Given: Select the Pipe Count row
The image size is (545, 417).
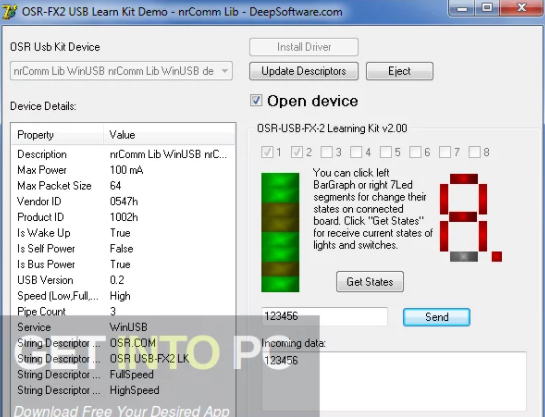Looking at the screenshot, I should point(123,311).
